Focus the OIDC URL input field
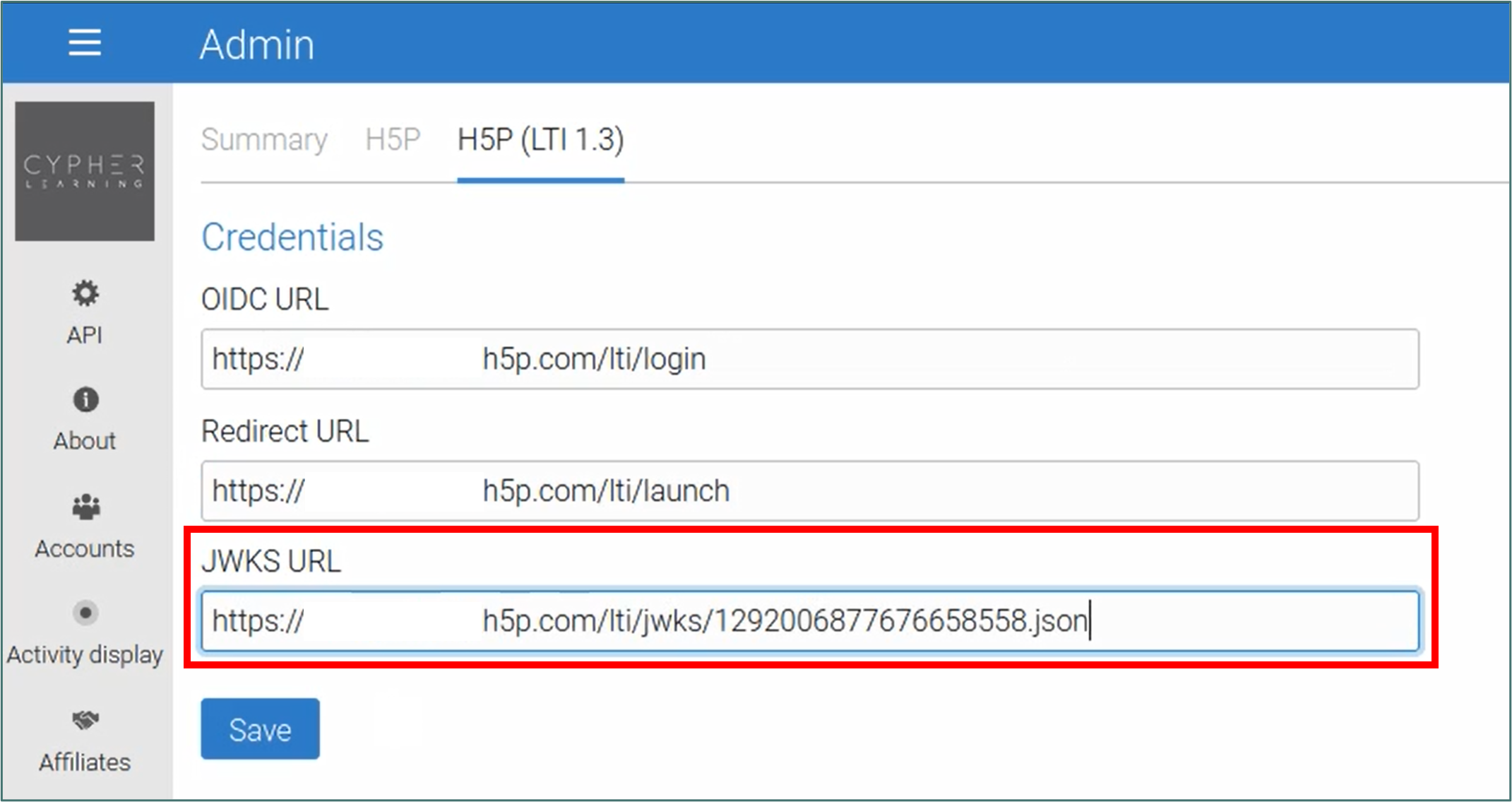Image resolution: width=1512 pixels, height=802 pixels. pos(809,359)
